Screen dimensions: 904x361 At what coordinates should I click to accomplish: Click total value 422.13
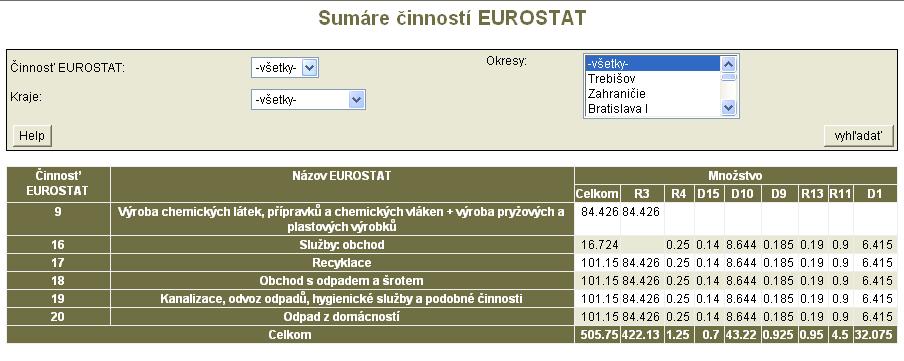(641, 334)
